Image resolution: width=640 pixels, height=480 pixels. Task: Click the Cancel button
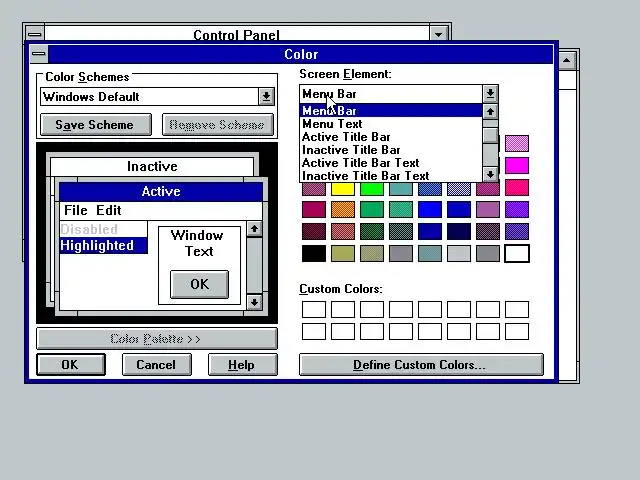157,364
